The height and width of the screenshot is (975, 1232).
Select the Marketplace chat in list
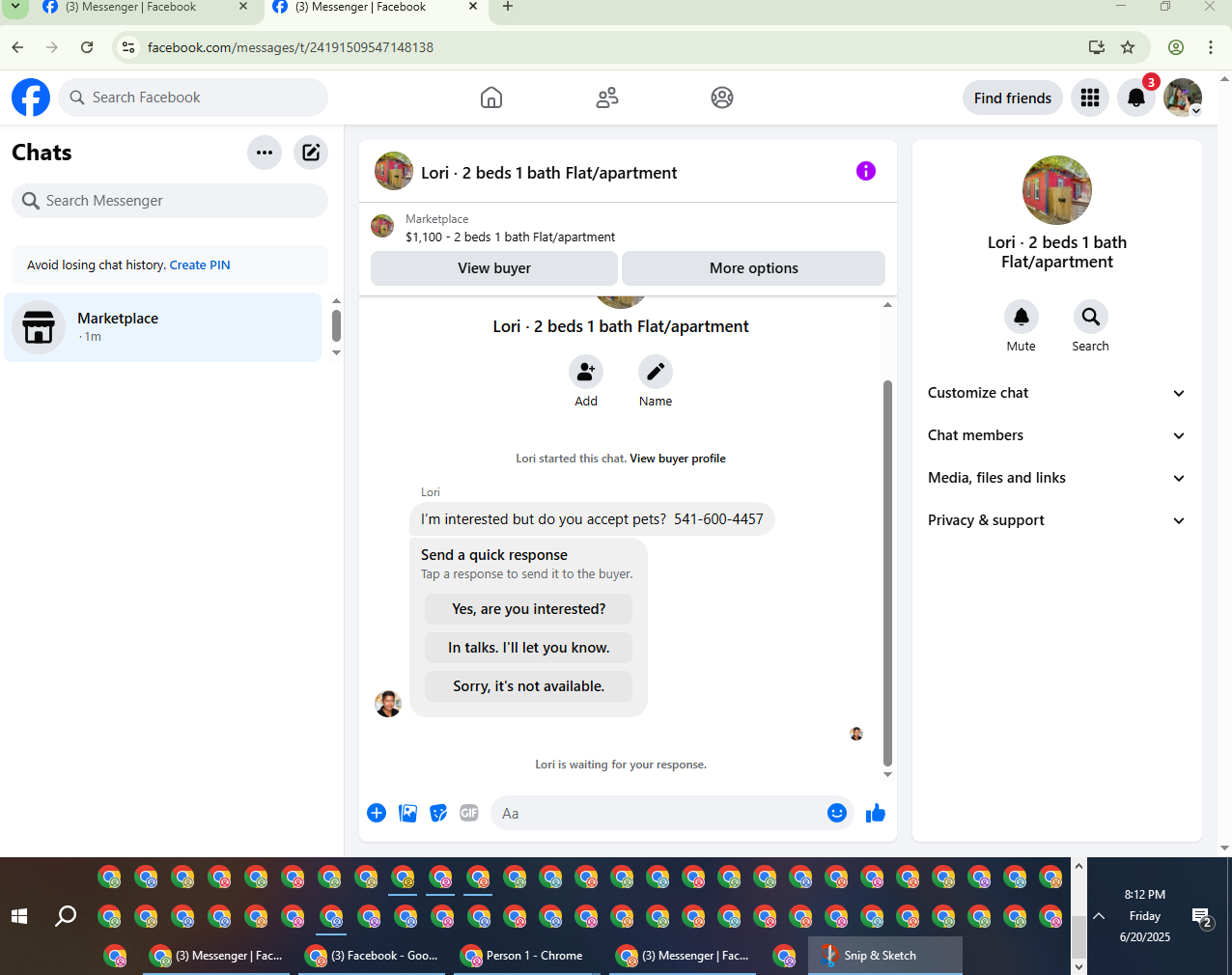[x=162, y=327]
